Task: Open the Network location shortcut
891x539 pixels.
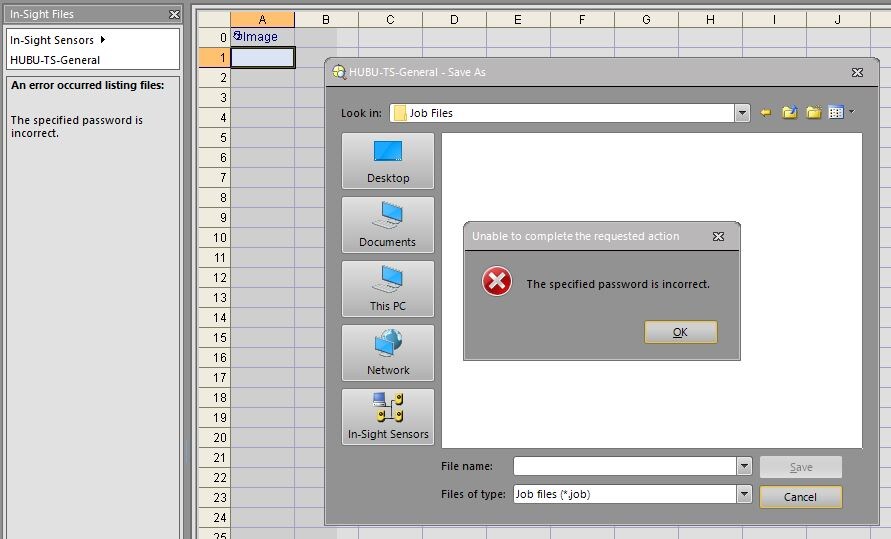Action: 388,353
